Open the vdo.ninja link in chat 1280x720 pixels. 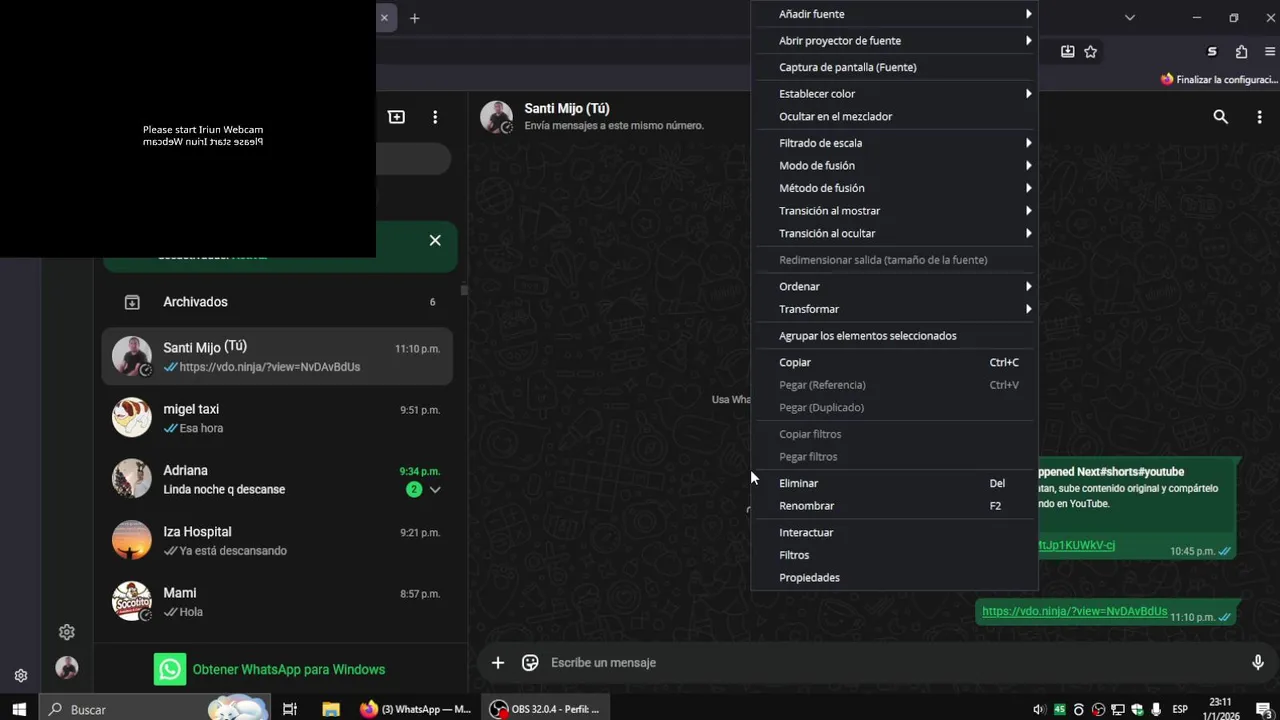pos(1074,611)
